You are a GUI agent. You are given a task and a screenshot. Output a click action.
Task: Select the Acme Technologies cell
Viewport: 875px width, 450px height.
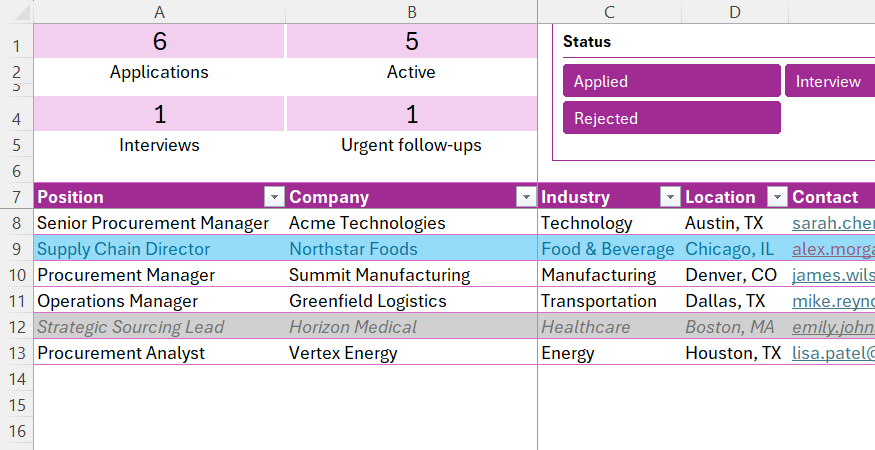(x=412, y=223)
